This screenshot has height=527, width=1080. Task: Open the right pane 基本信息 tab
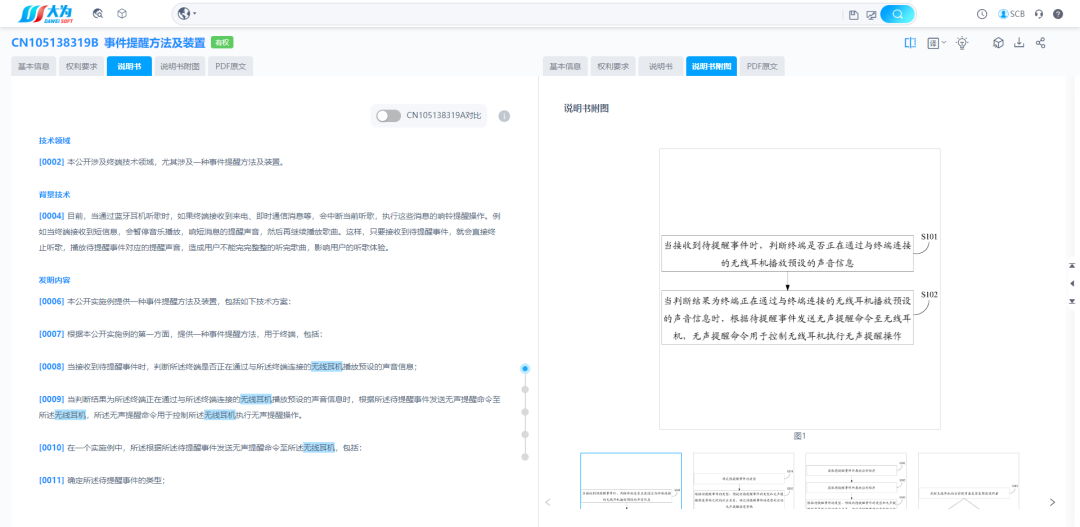[x=565, y=67]
